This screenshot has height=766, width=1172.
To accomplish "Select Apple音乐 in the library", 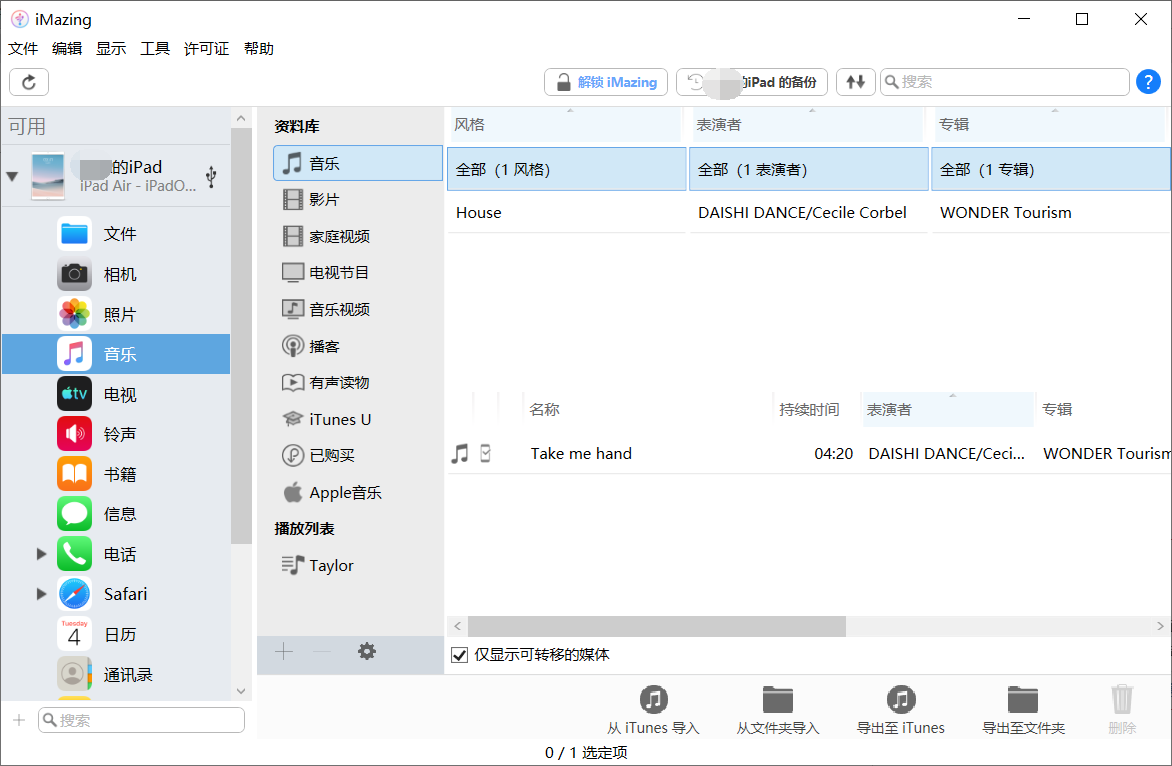I will click(x=358, y=492).
